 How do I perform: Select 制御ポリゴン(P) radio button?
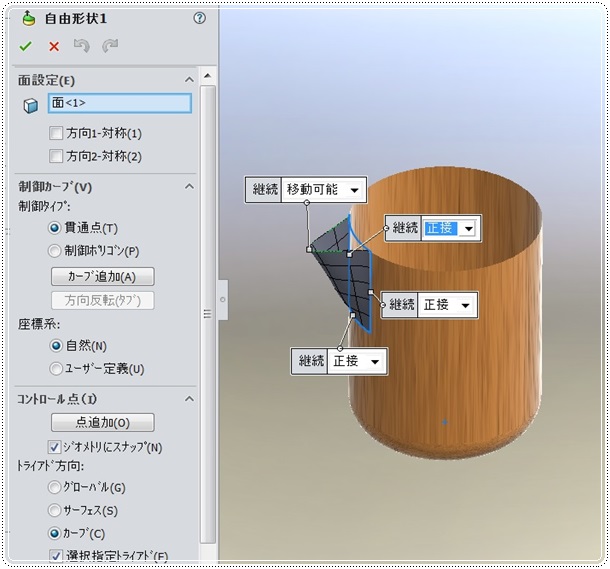click(x=54, y=251)
